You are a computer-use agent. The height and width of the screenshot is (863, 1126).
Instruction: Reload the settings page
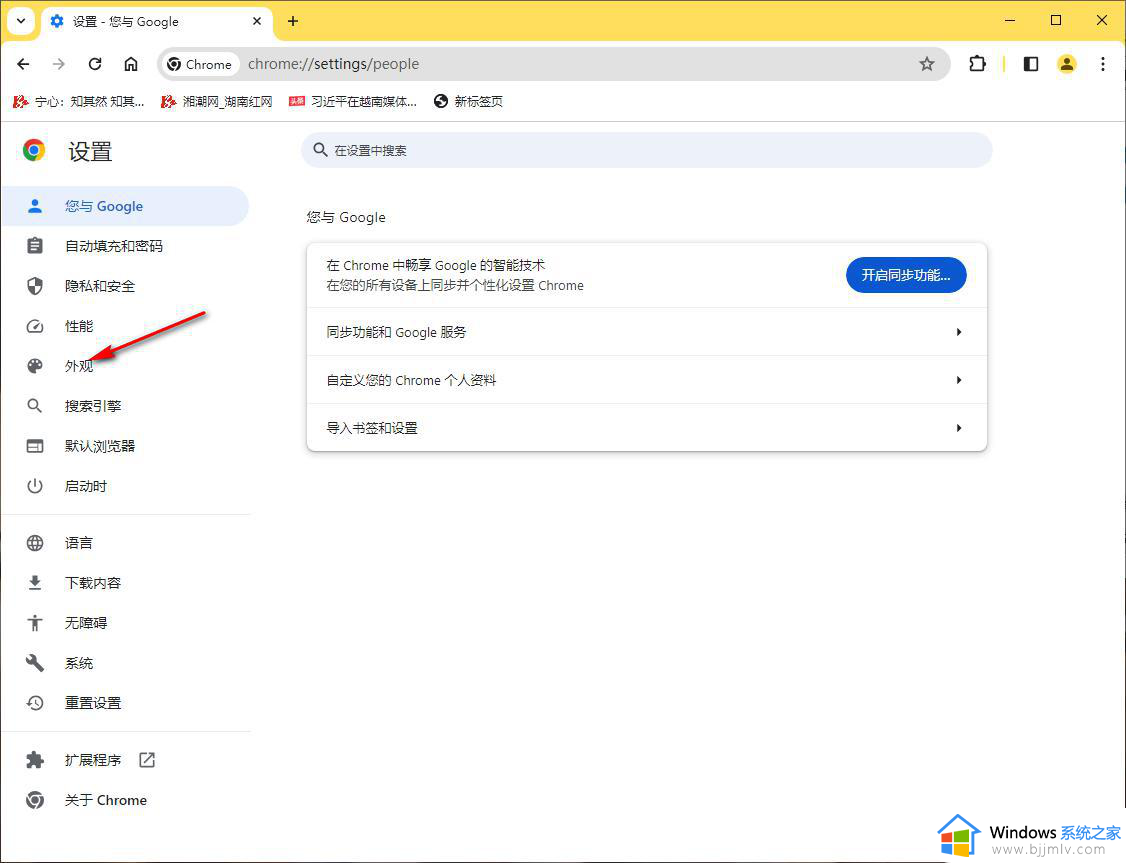[95, 64]
